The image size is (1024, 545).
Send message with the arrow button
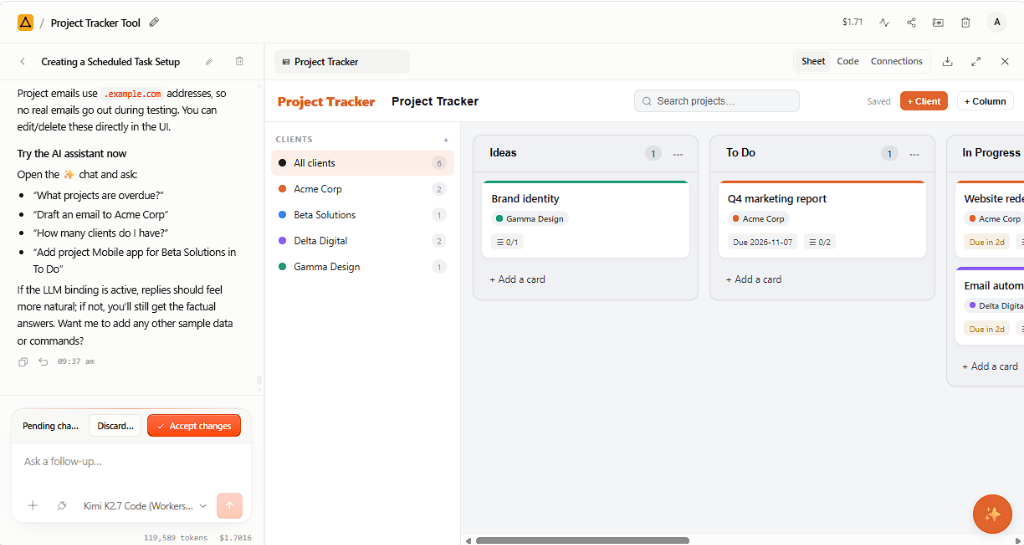(x=229, y=506)
